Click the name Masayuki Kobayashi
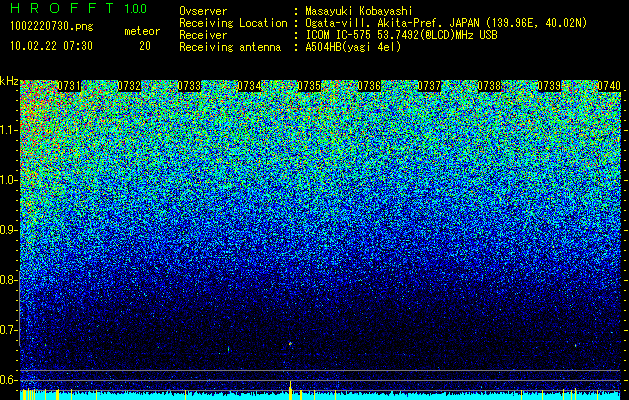This screenshot has width=629, height=400. coord(359,11)
